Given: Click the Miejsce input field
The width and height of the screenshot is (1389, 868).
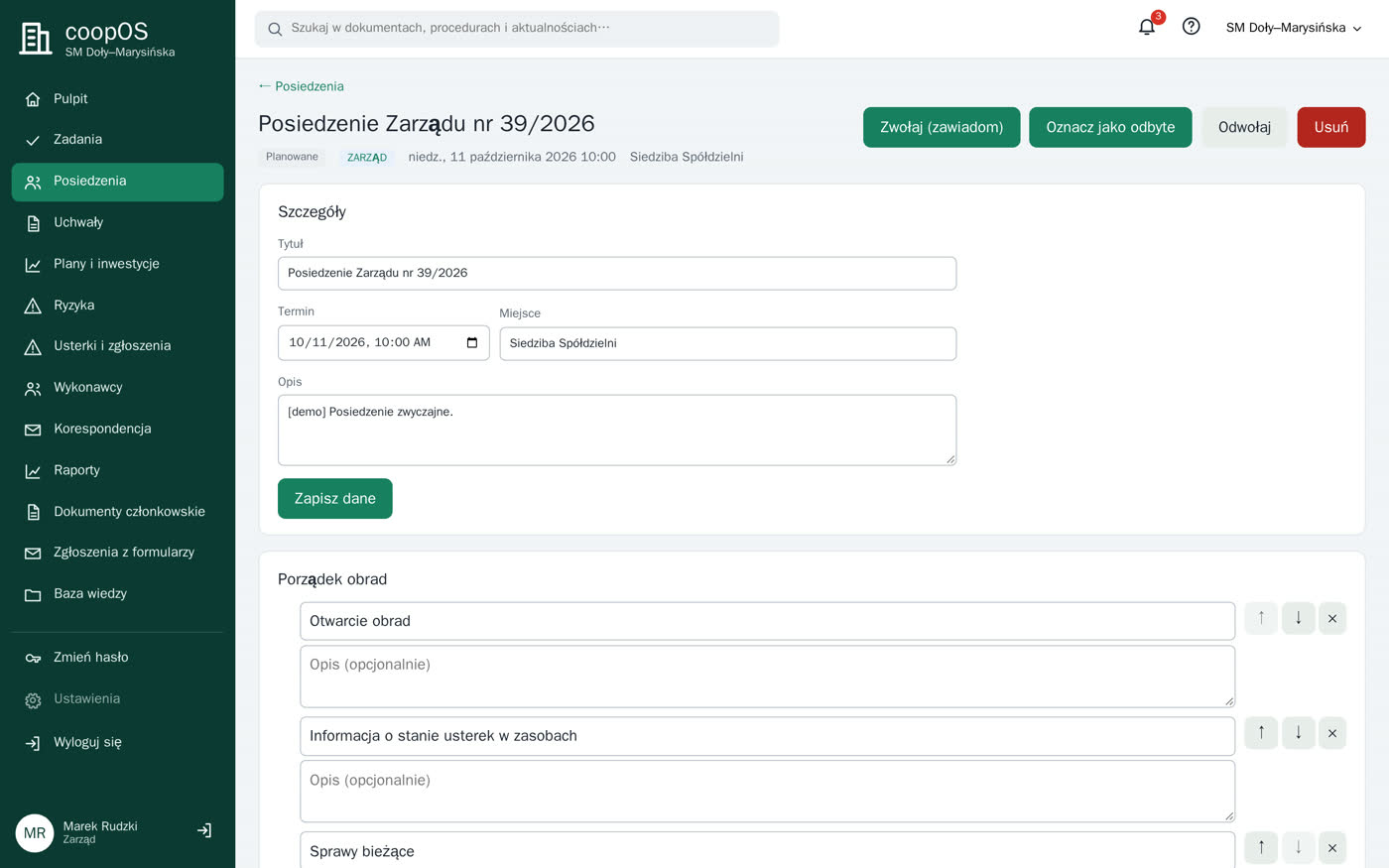Looking at the screenshot, I should coord(728,343).
